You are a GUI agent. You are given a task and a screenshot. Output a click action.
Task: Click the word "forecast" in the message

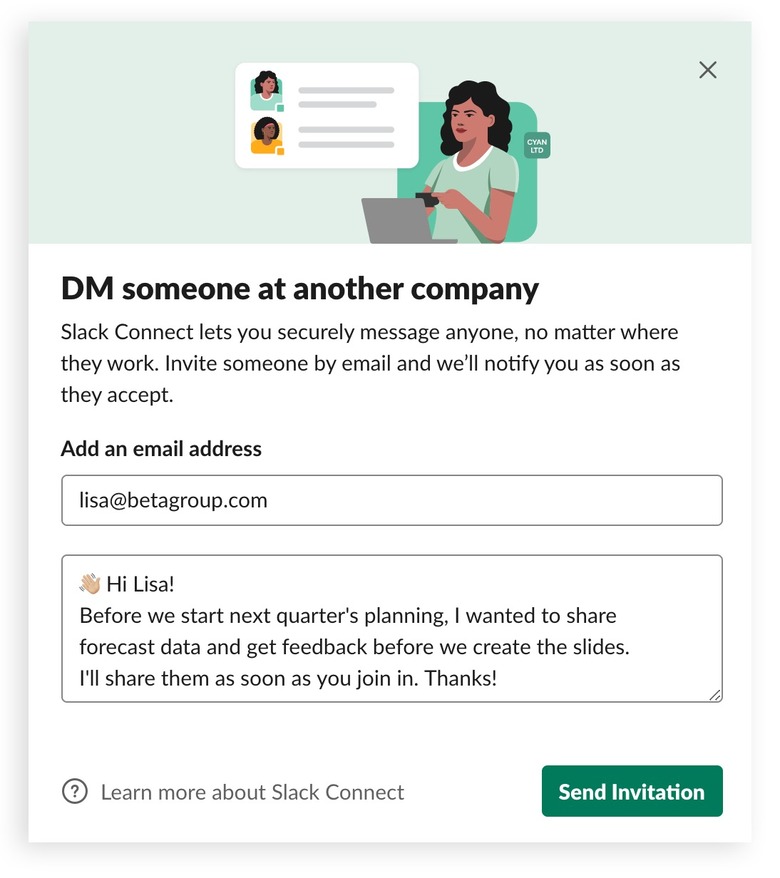[118, 647]
